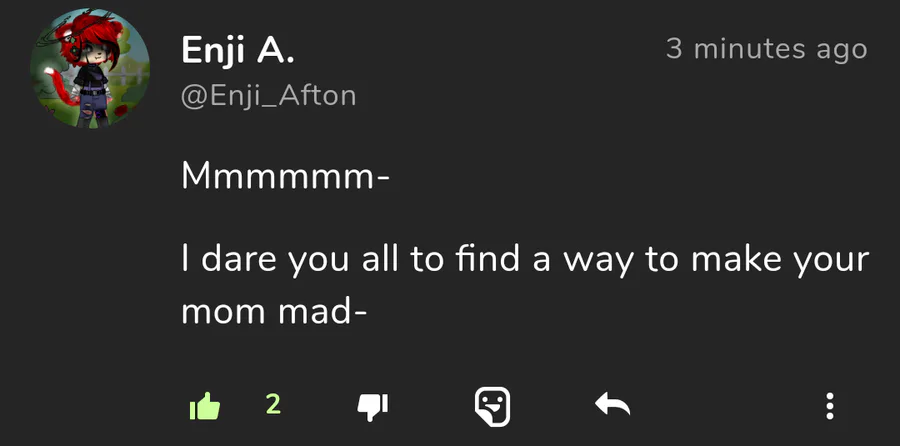Viewport: 900px width, 446px height.
Task: Like the post with thumbs-up icon
Action: [x=205, y=406]
